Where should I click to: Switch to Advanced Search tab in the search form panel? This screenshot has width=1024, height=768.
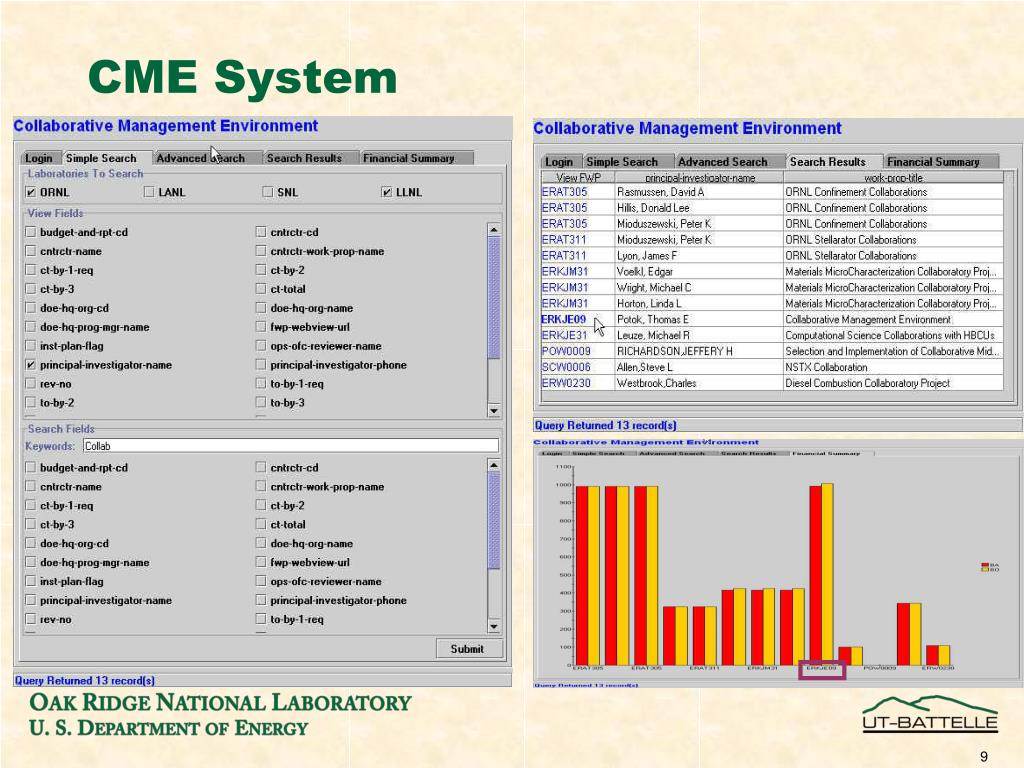(200, 158)
